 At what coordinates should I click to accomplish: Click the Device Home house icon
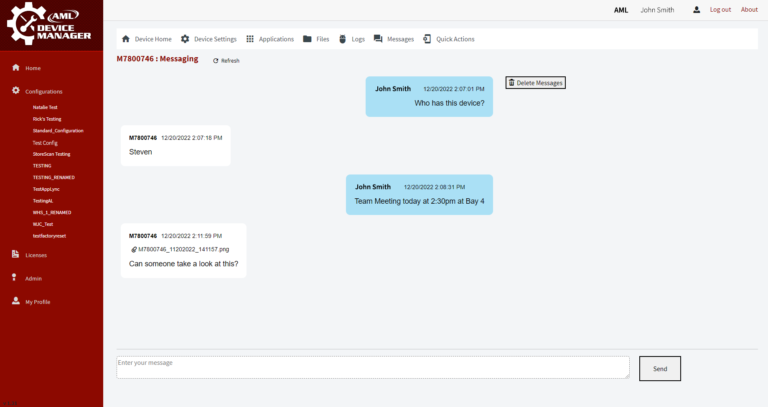tap(126, 39)
